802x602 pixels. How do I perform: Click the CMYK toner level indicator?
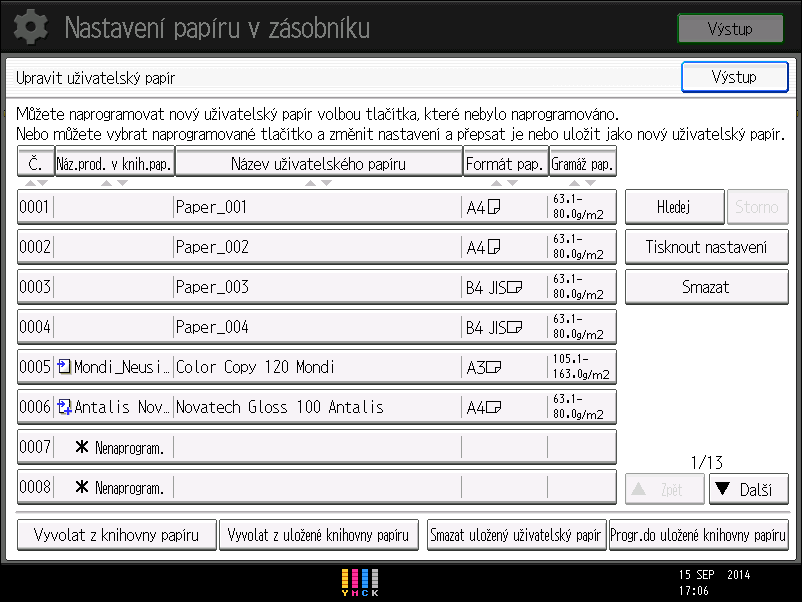(360, 583)
